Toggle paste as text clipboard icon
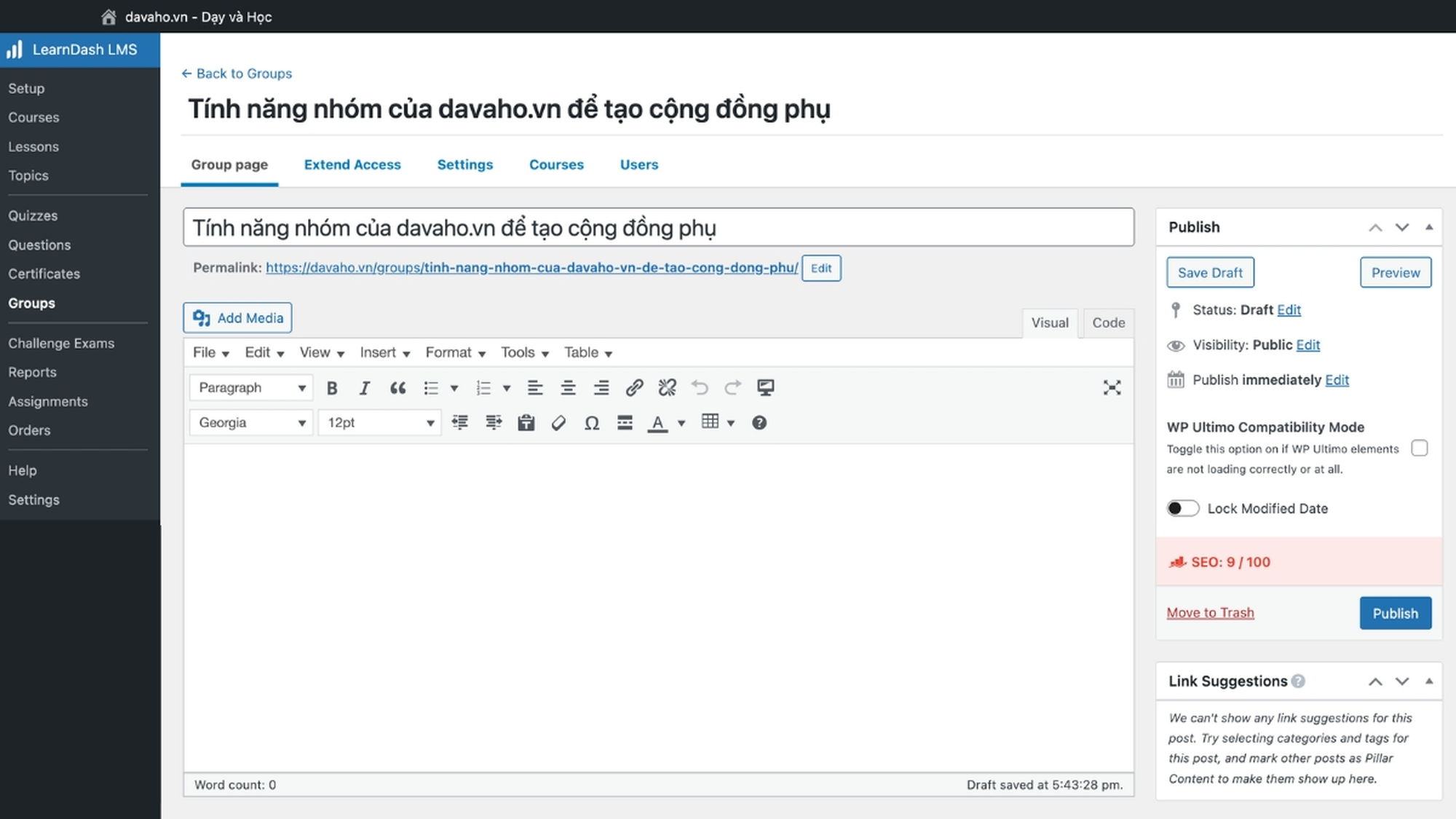Viewport: 1456px width, 819px height. click(526, 423)
